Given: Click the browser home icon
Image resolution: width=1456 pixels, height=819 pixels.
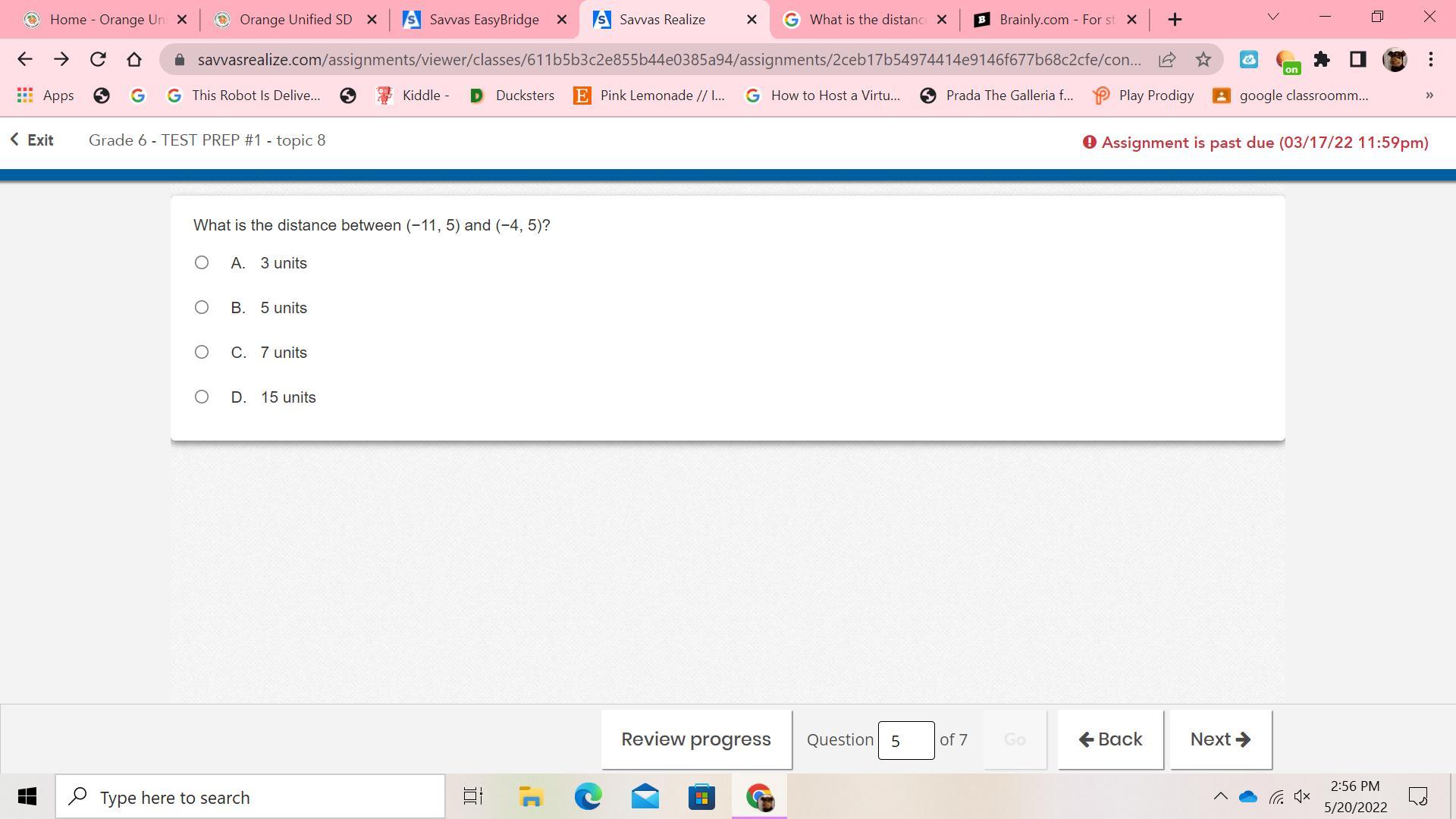Looking at the screenshot, I should [x=134, y=59].
